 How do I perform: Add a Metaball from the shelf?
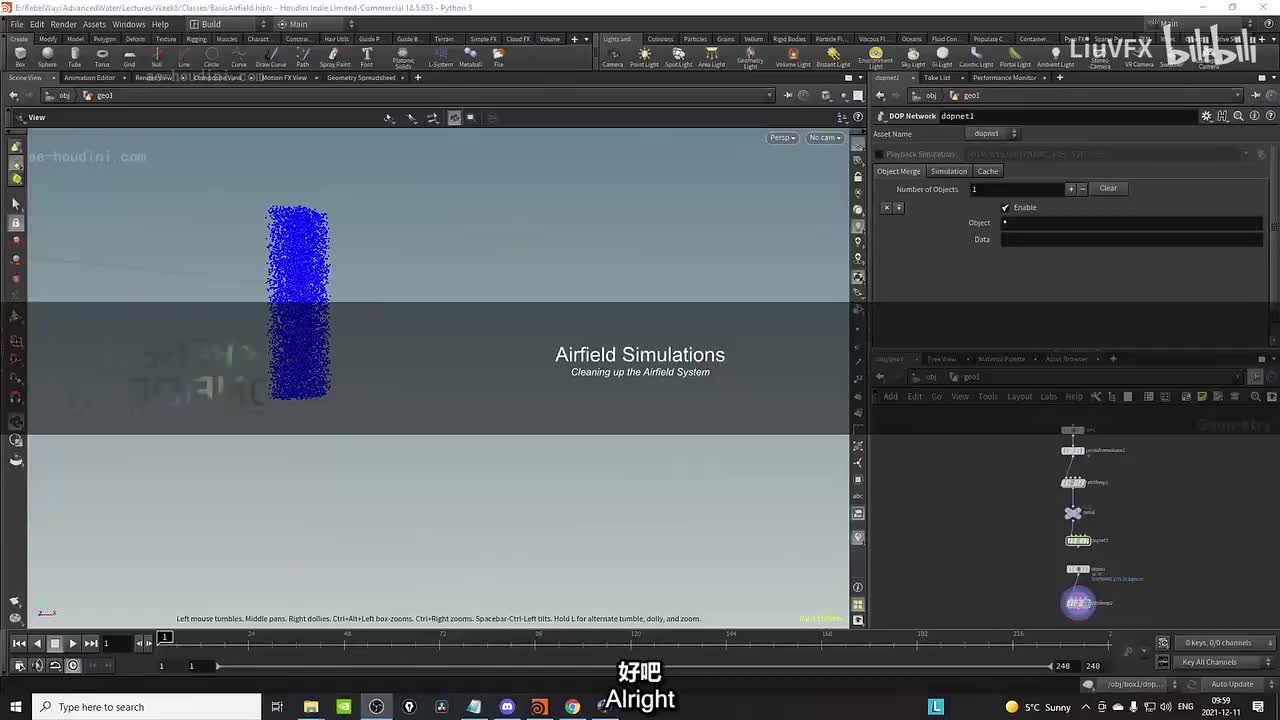click(470, 57)
